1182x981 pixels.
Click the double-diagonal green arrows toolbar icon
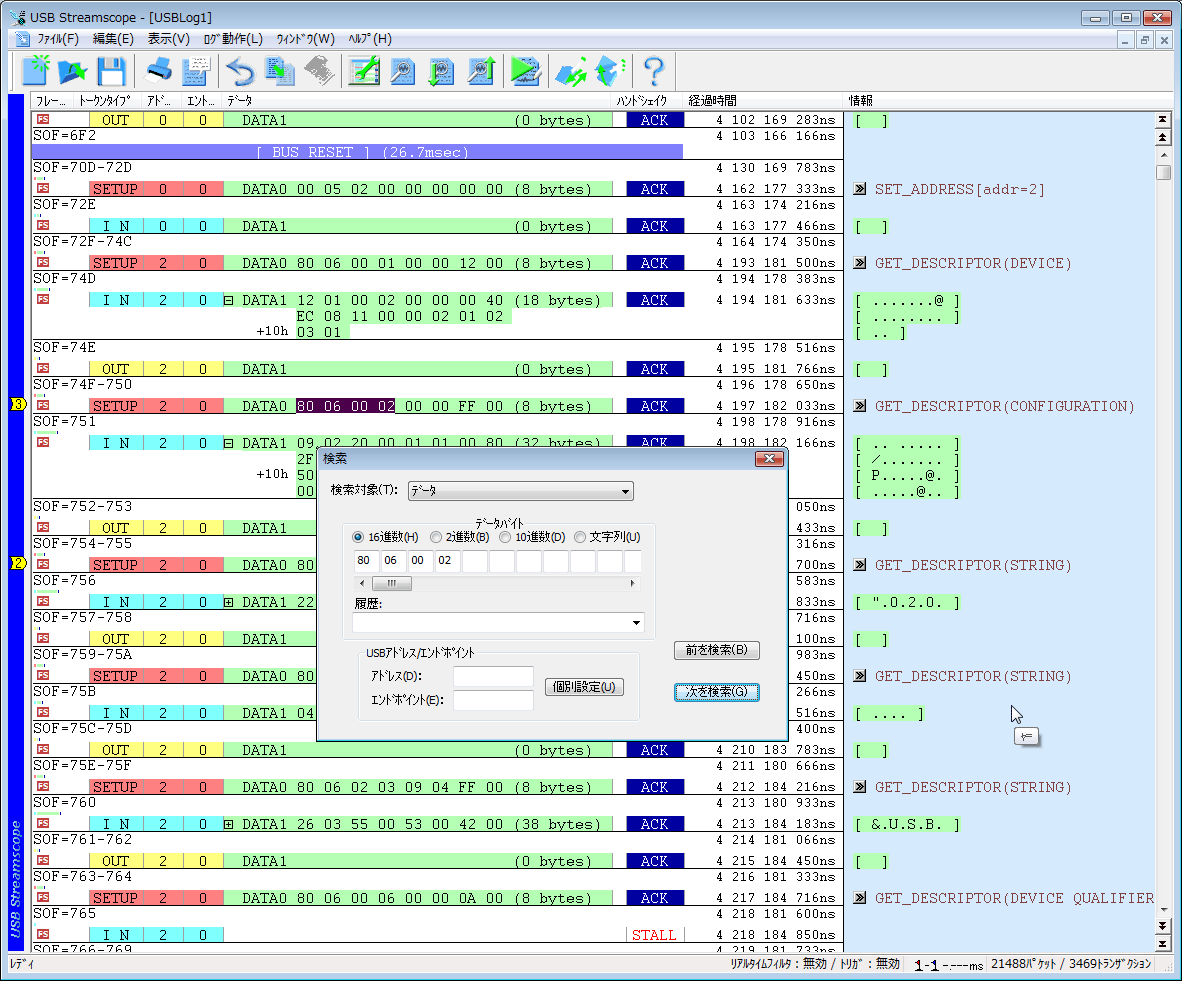(571, 72)
